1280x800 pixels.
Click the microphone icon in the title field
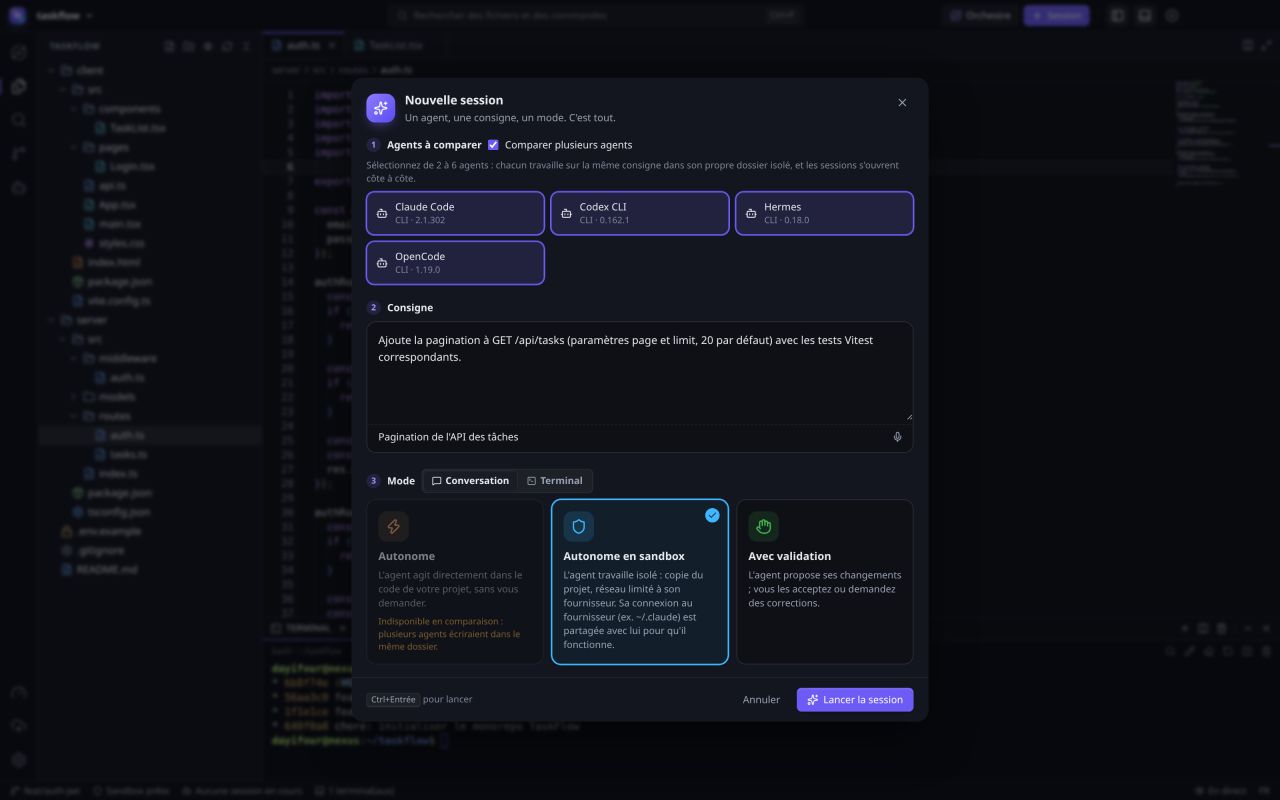point(897,437)
